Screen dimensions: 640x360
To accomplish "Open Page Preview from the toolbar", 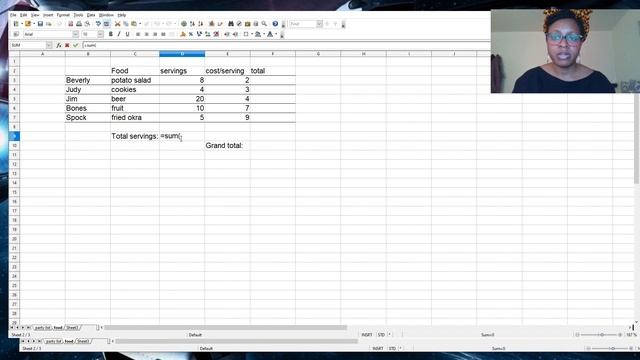I will [x=87, y=24].
